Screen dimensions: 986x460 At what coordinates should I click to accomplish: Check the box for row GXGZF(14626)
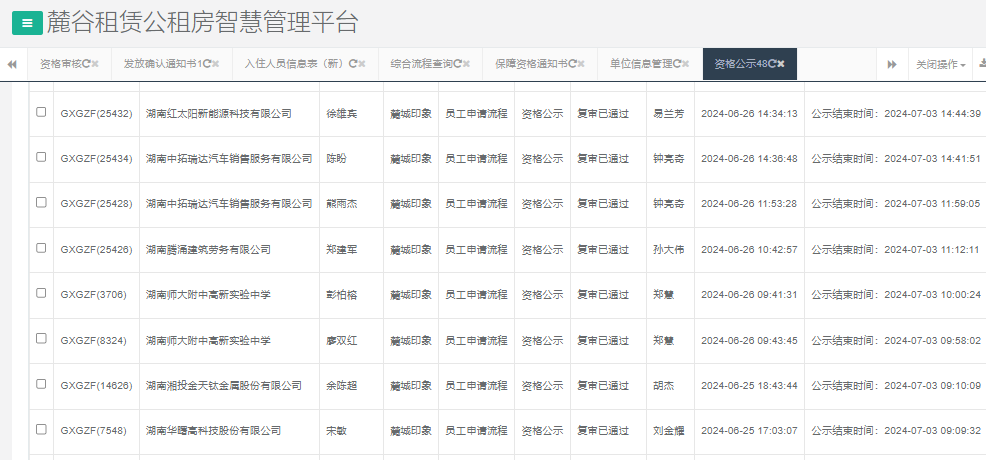tap(41, 383)
